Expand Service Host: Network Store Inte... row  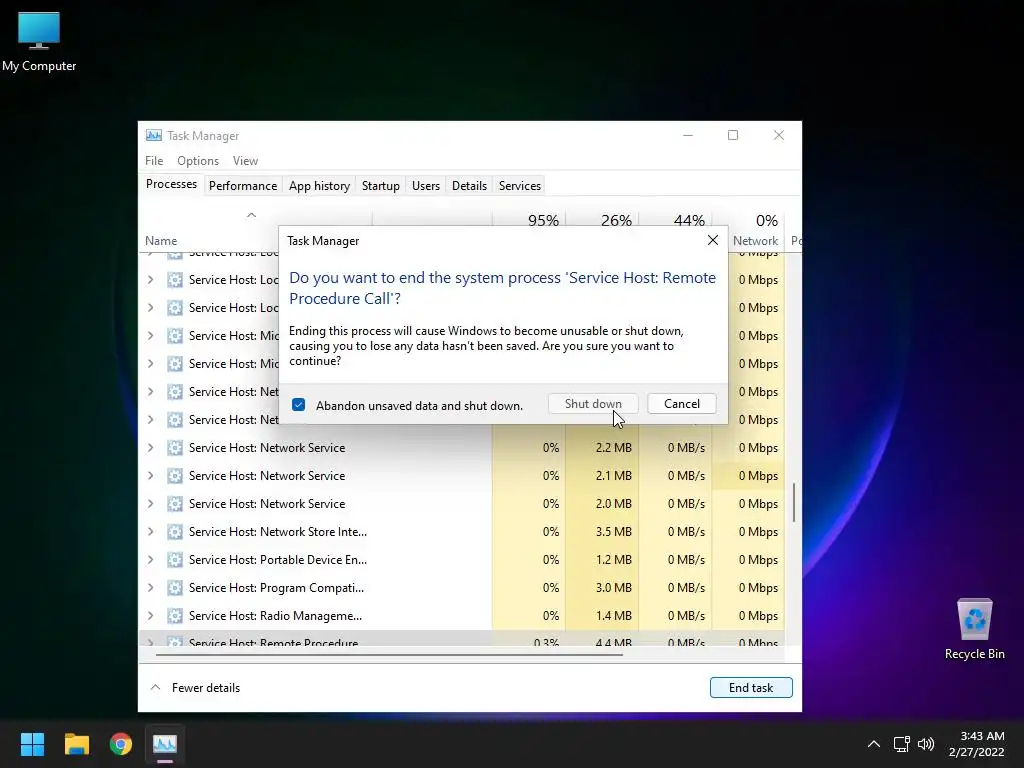point(151,532)
